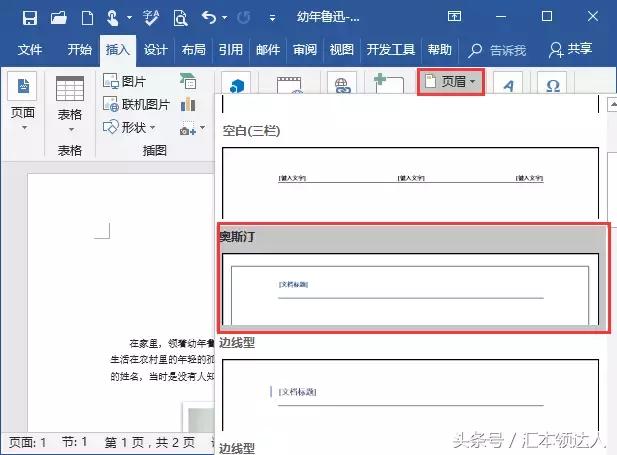617x455 pixels.
Task: Open the 帮助 tab
Action: point(440,50)
